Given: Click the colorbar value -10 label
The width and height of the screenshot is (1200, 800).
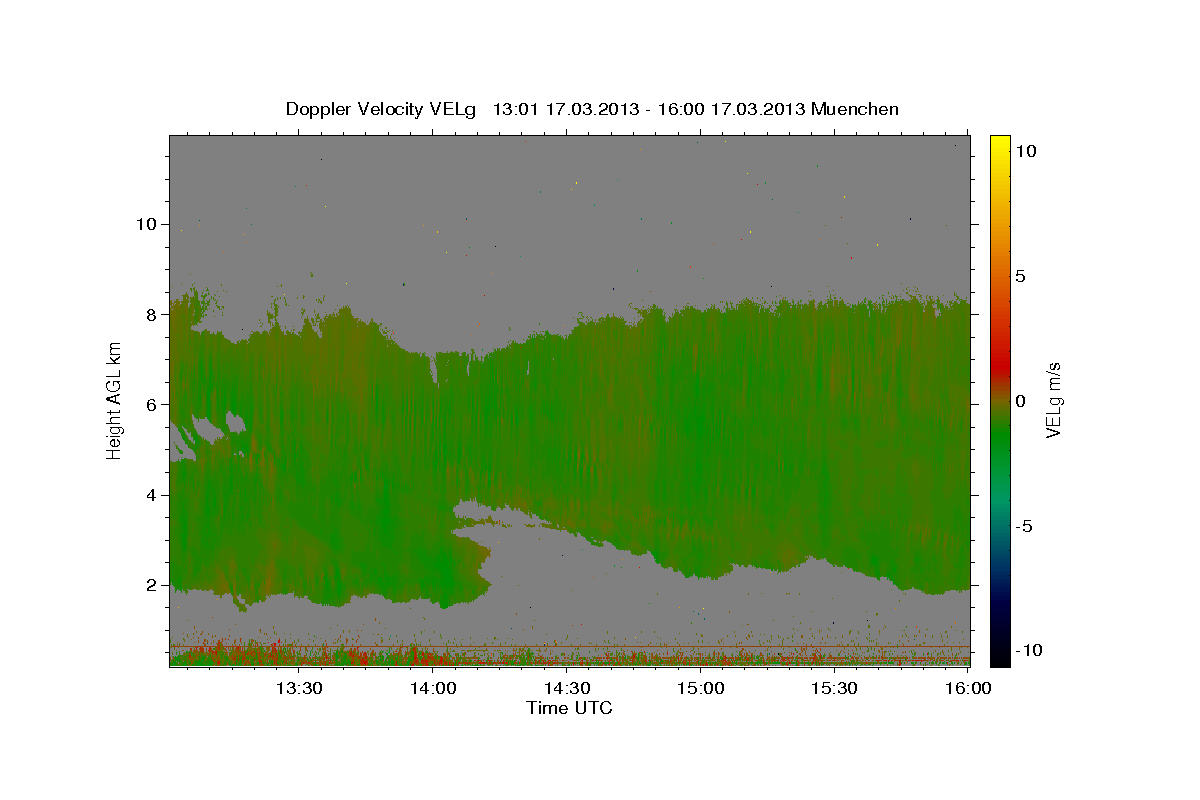Looking at the screenshot, I should click(x=1029, y=650).
